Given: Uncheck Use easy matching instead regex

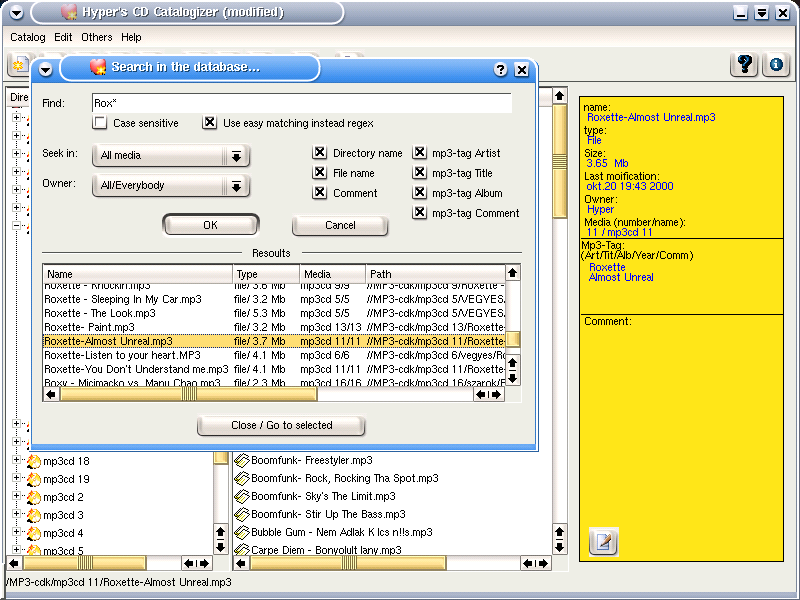Looking at the screenshot, I should coord(210,123).
